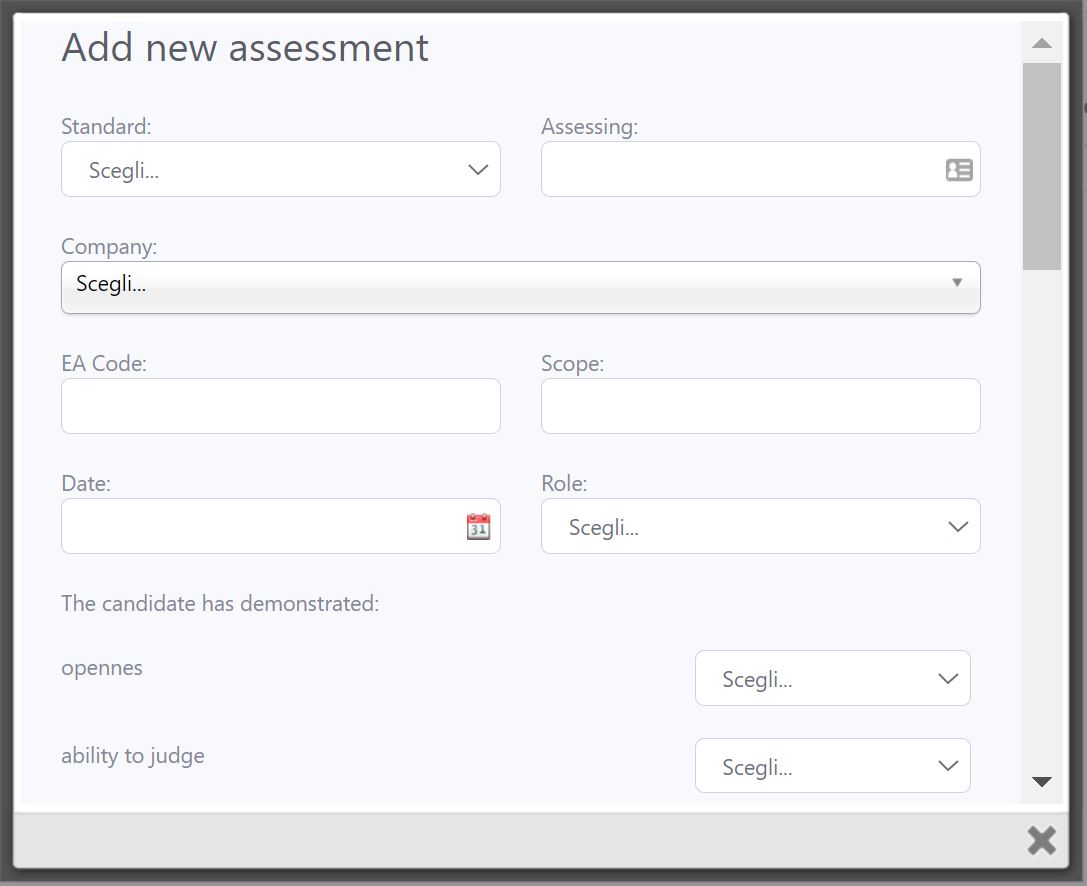The height and width of the screenshot is (886, 1087).
Task: Open the Role dropdown
Action: (760, 527)
